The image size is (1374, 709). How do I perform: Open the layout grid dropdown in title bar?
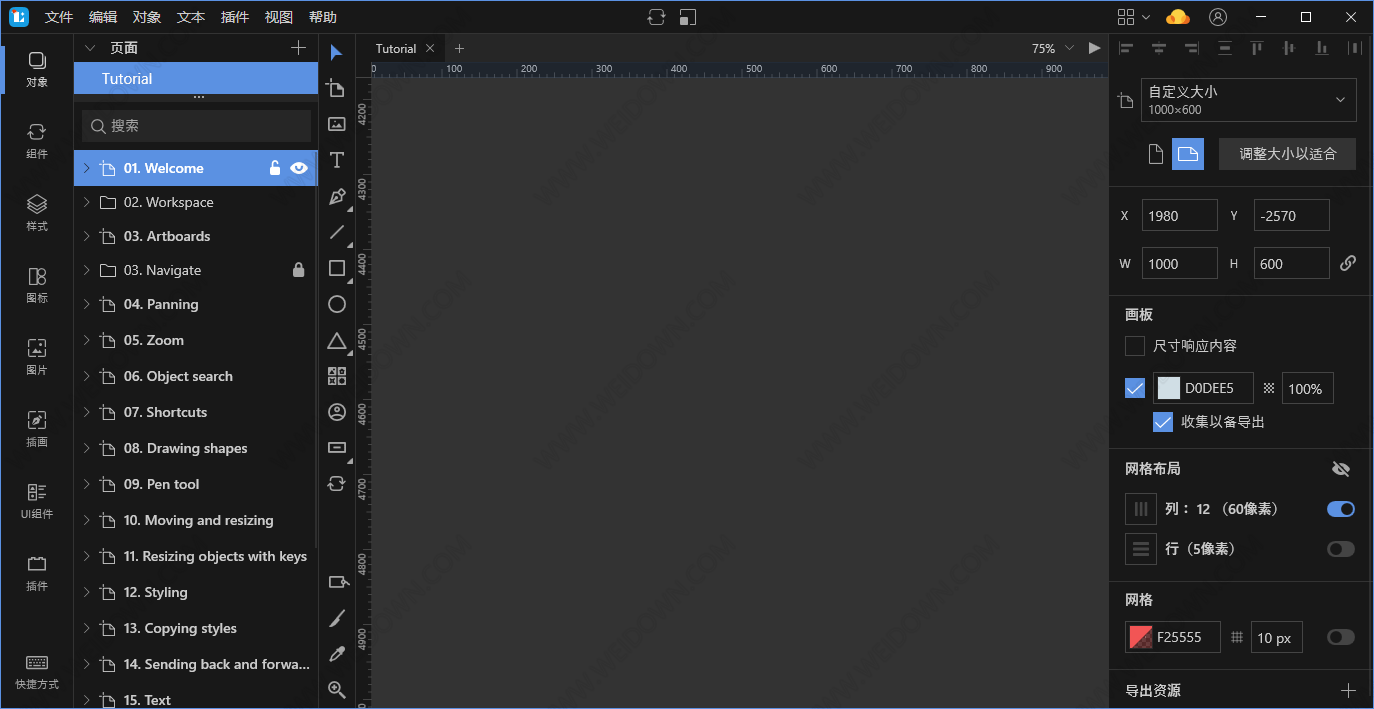pyautogui.click(x=1134, y=17)
